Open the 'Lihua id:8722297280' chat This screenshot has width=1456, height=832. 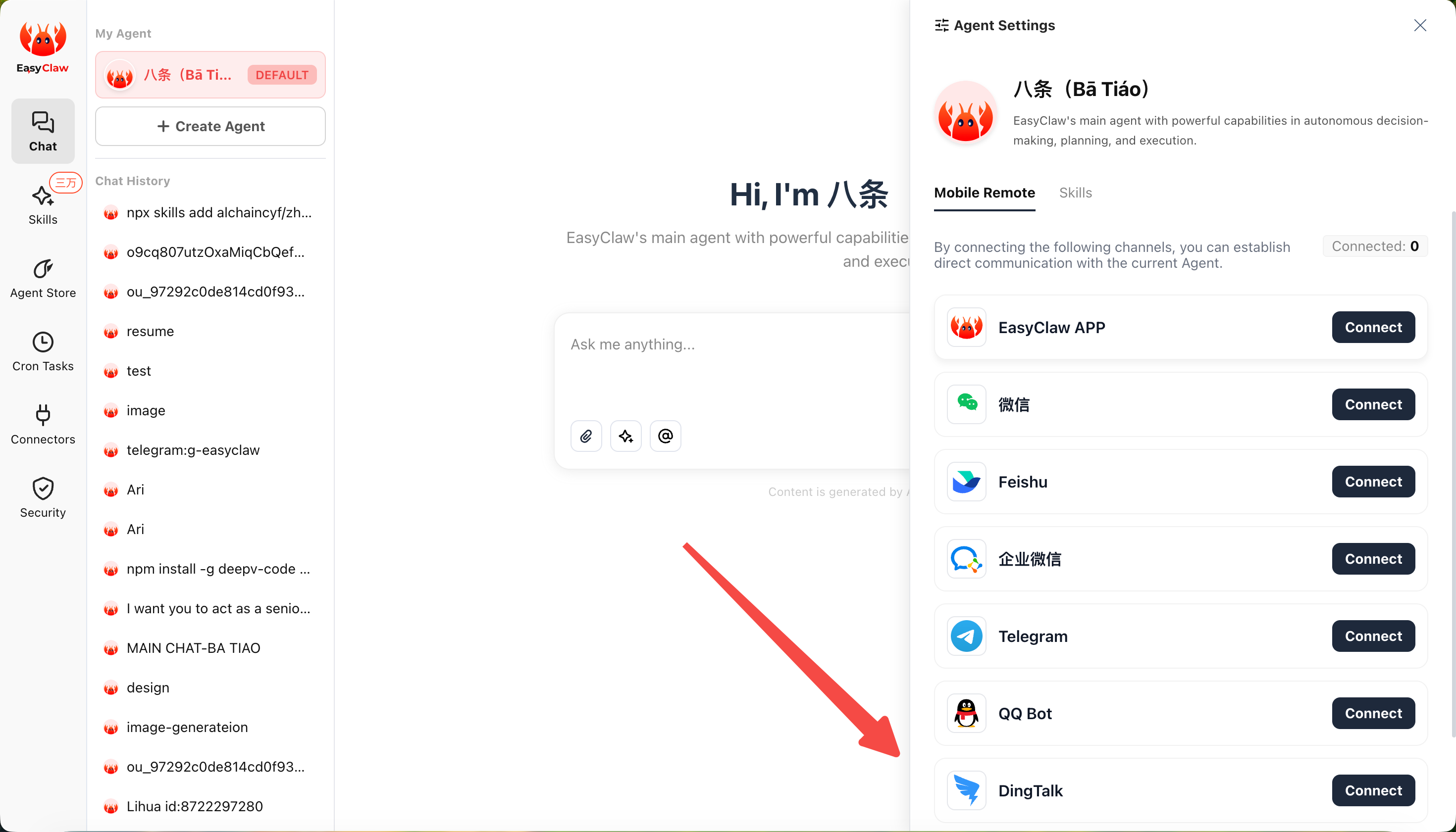pos(210,806)
